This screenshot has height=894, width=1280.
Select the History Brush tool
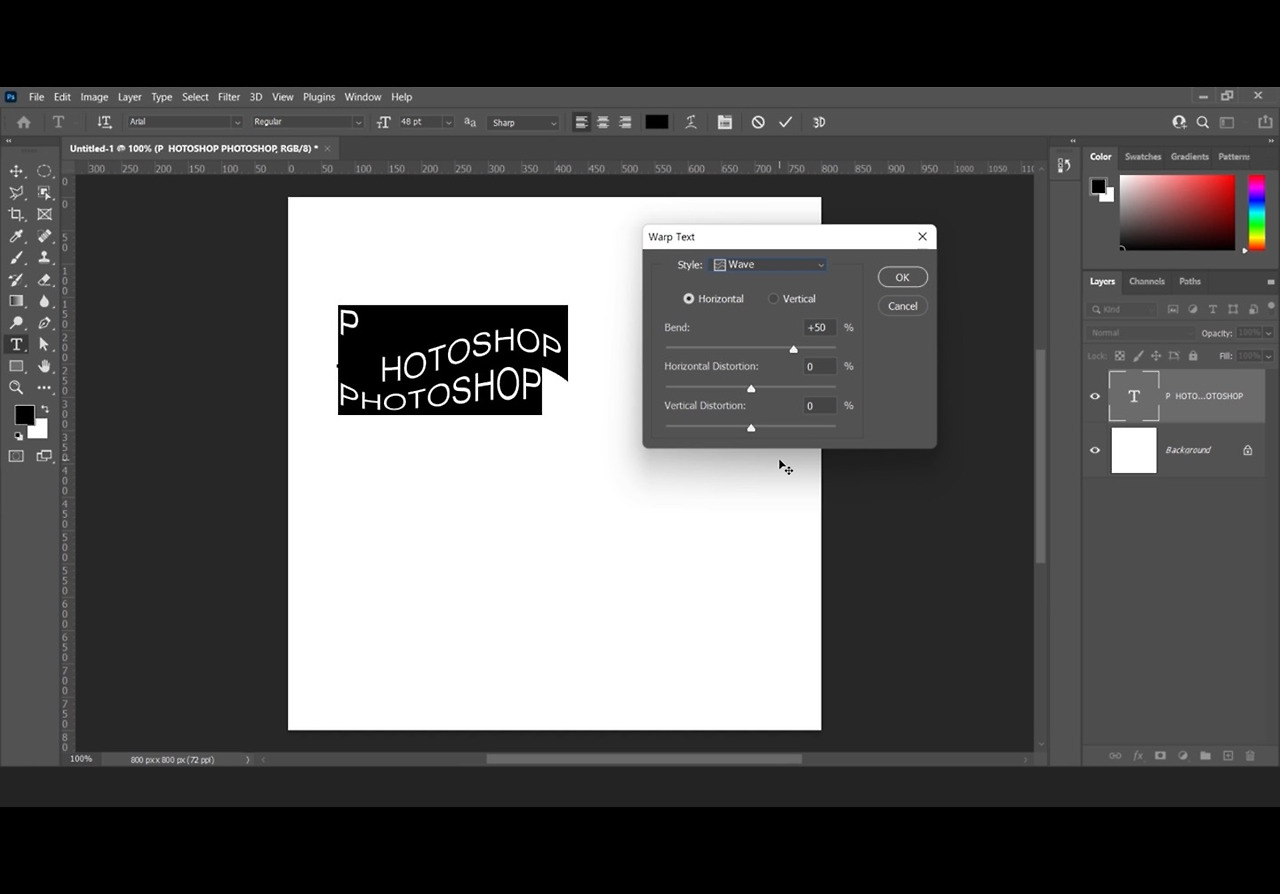coord(17,280)
